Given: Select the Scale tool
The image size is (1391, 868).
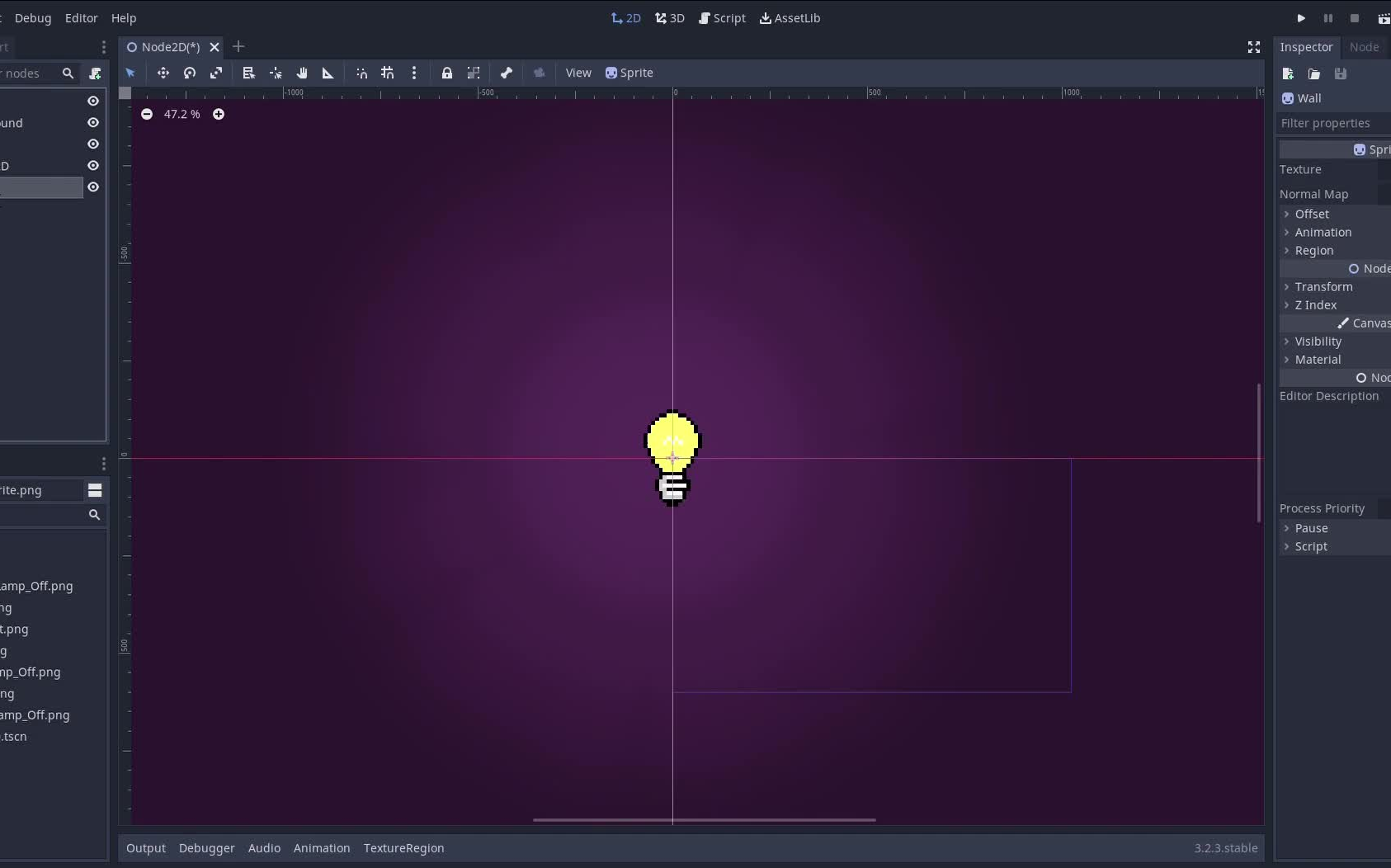Looking at the screenshot, I should coord(216,73).
